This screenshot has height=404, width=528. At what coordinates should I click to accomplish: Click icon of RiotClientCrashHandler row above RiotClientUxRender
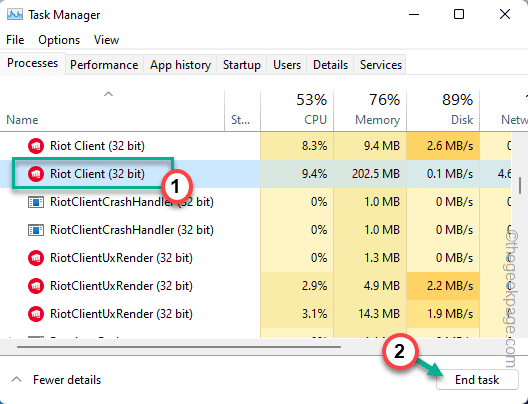coord(36,230)
